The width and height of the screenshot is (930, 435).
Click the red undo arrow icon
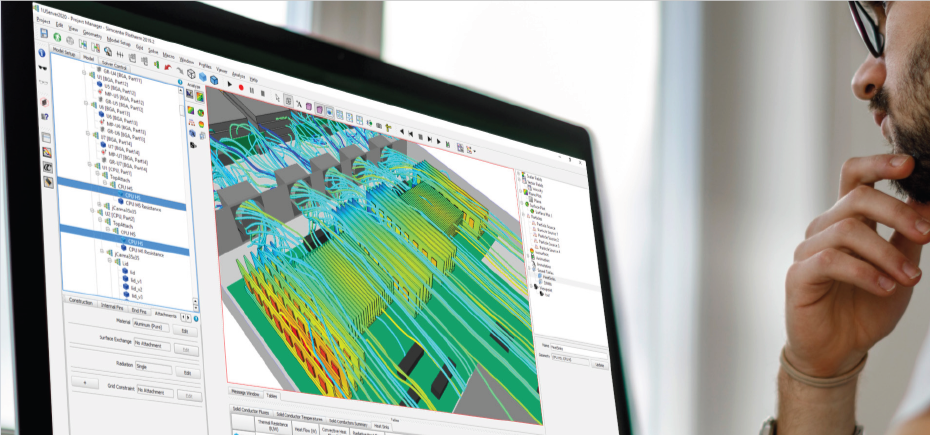point(168,67)
